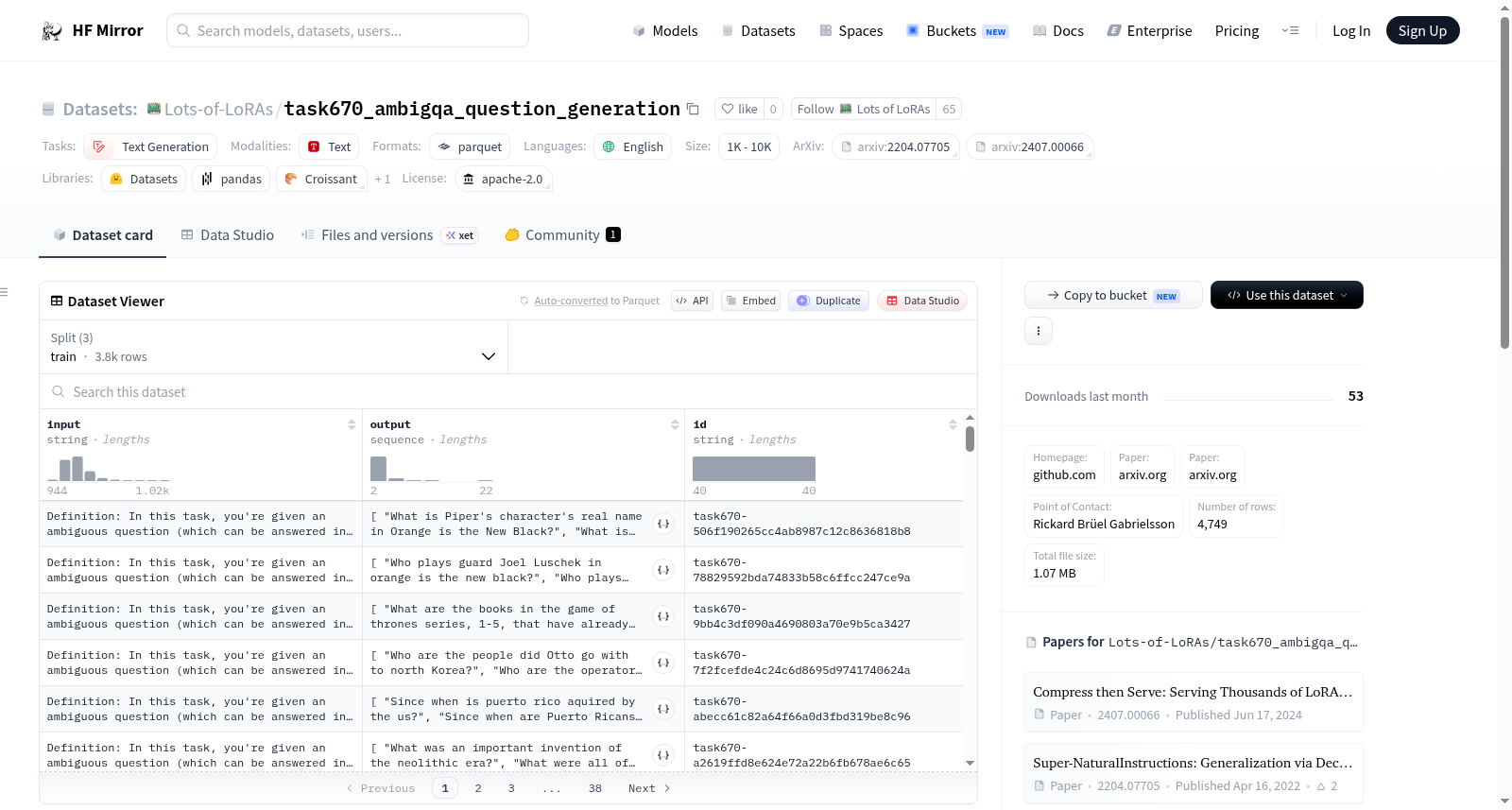Select the id lengths histogram bar
Screen dimensions: 1512x810
754,469
